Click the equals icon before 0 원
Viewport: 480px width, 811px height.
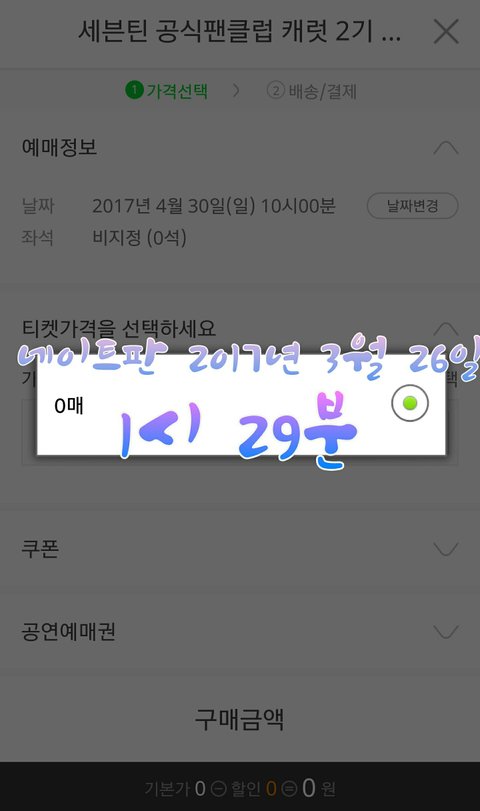click(290, 789)
